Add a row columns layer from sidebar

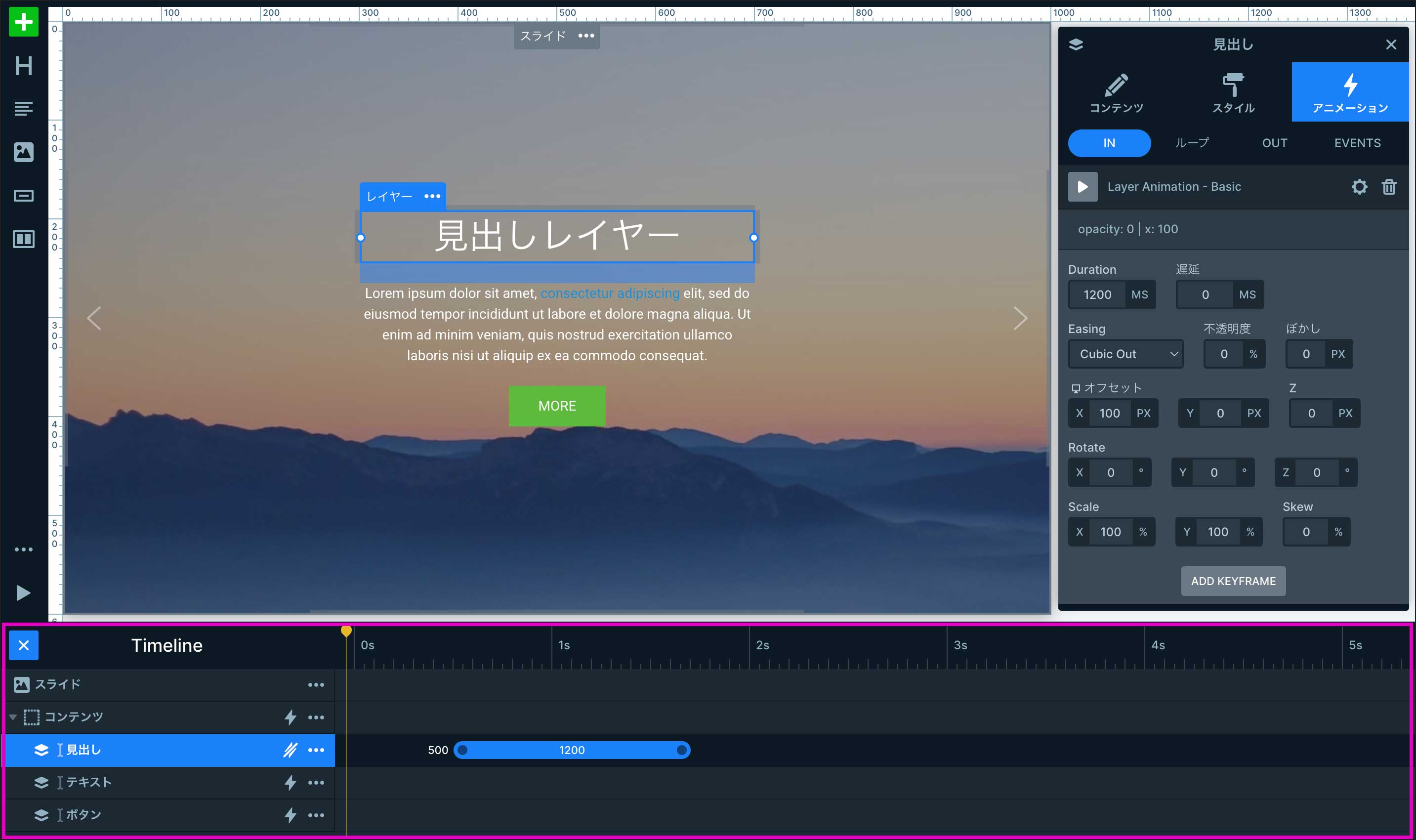click(23, 239)
